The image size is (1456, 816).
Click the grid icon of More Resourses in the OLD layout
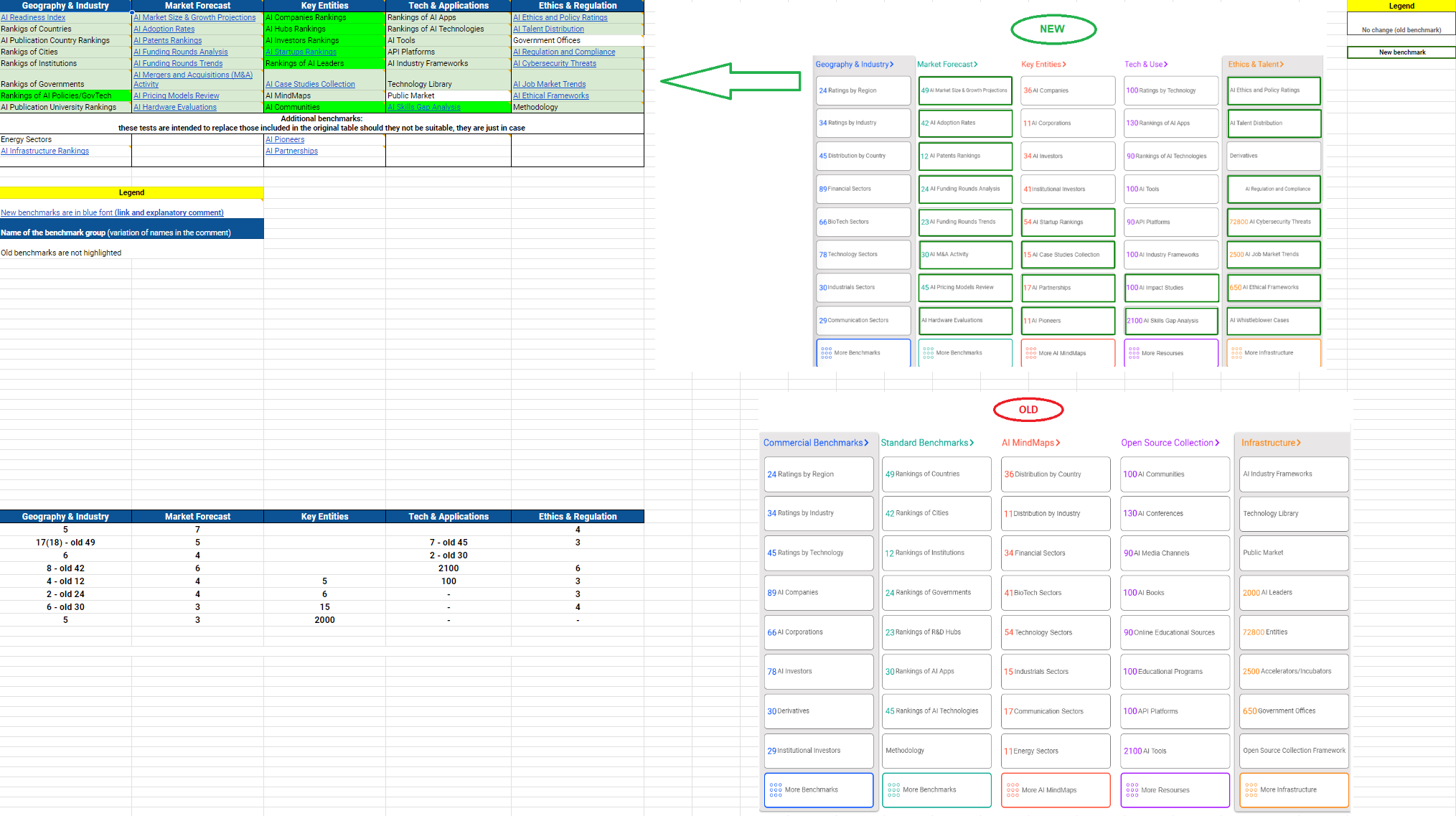coord(1132,789)
